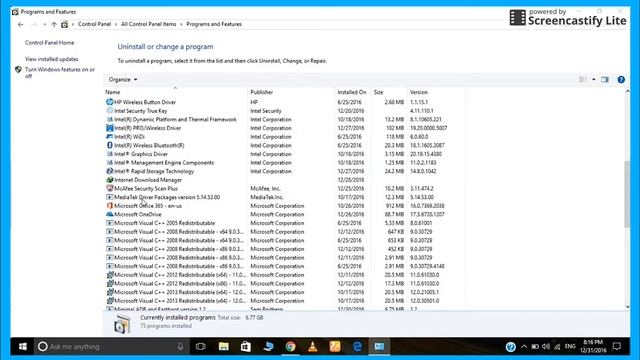
Task: Sort by the Name column header
Action: [113, 92]
